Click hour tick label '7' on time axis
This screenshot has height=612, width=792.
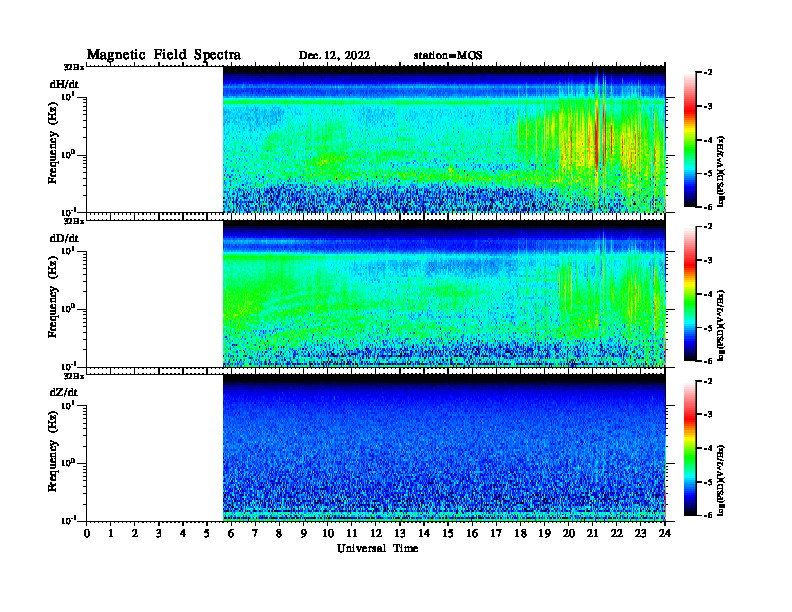click(256, 533)
